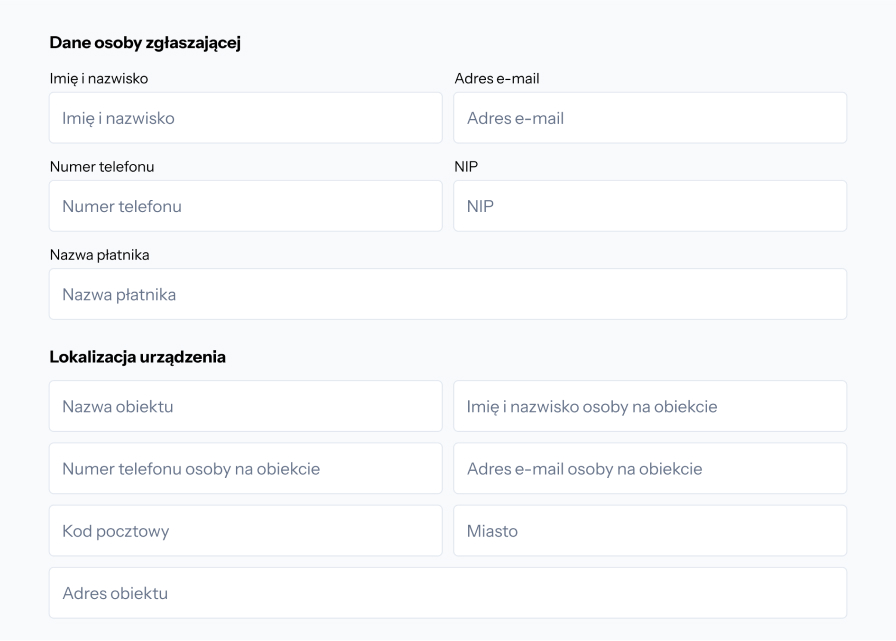This screenshot has height=641, width=896.
Task: Click the Numer telefonu label text
Action: click(x=102, y=166)
